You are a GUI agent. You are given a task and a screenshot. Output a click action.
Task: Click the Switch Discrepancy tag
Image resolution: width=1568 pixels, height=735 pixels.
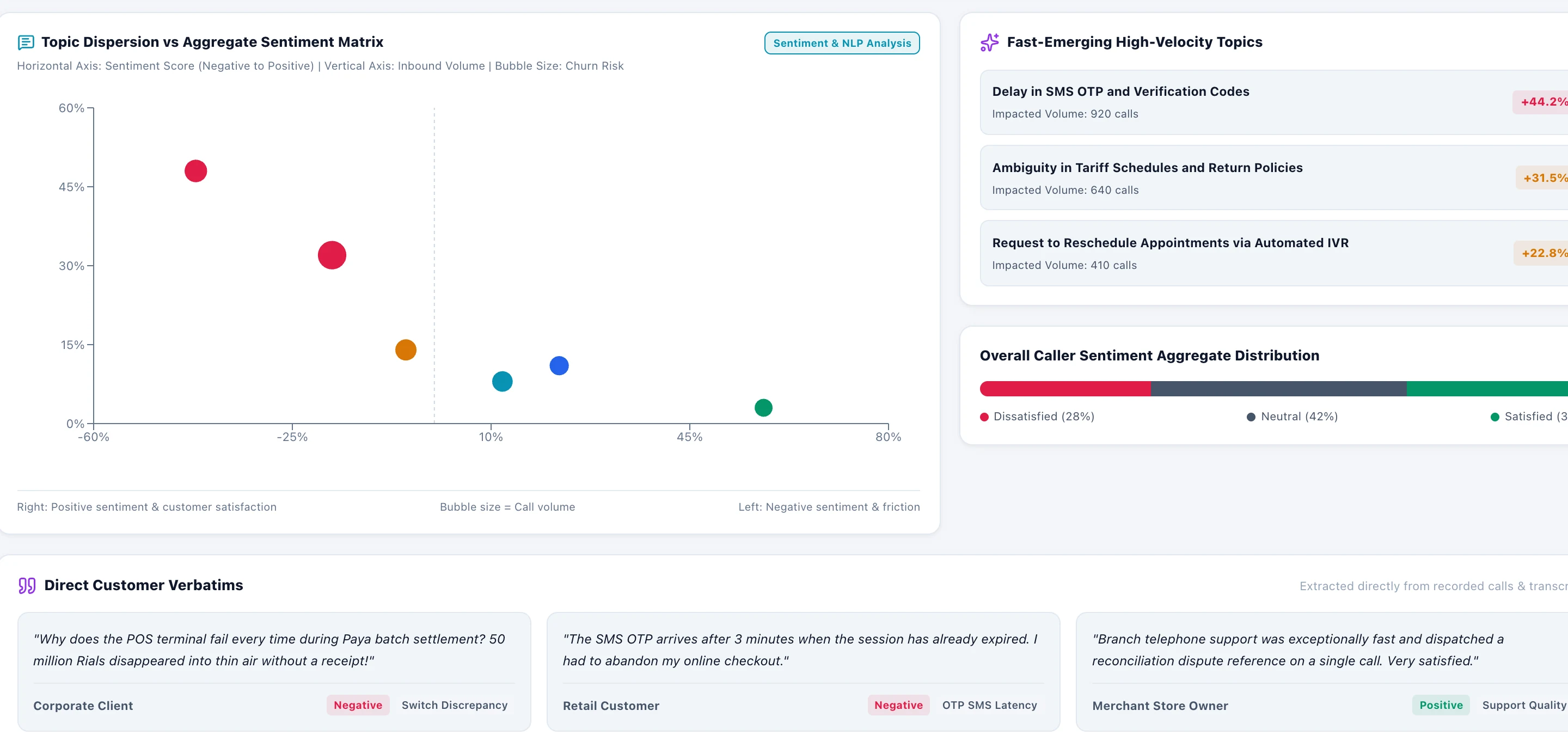pyautogui.click(x=454, y=705)
